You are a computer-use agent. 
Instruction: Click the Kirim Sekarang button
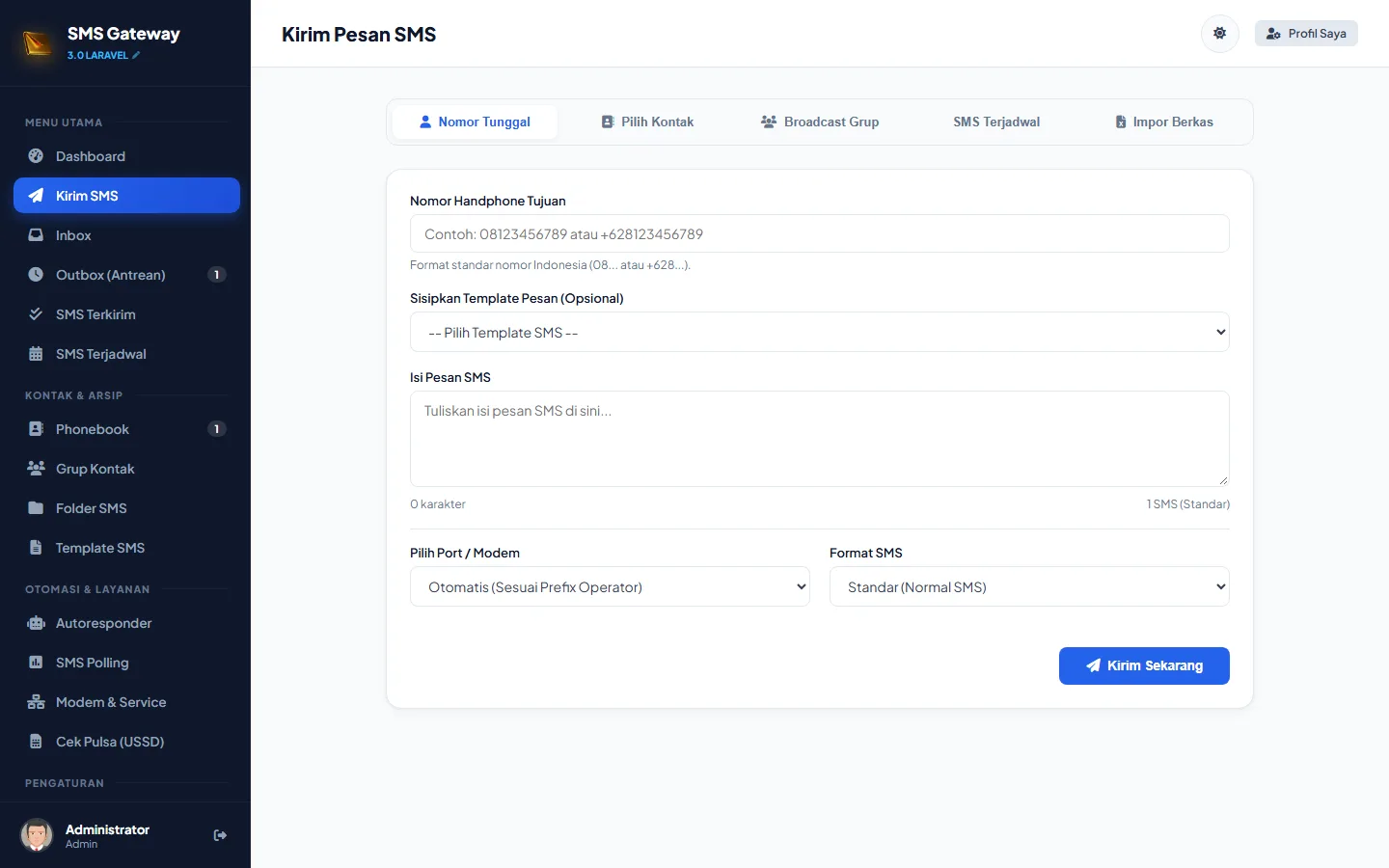[1144, 665]
